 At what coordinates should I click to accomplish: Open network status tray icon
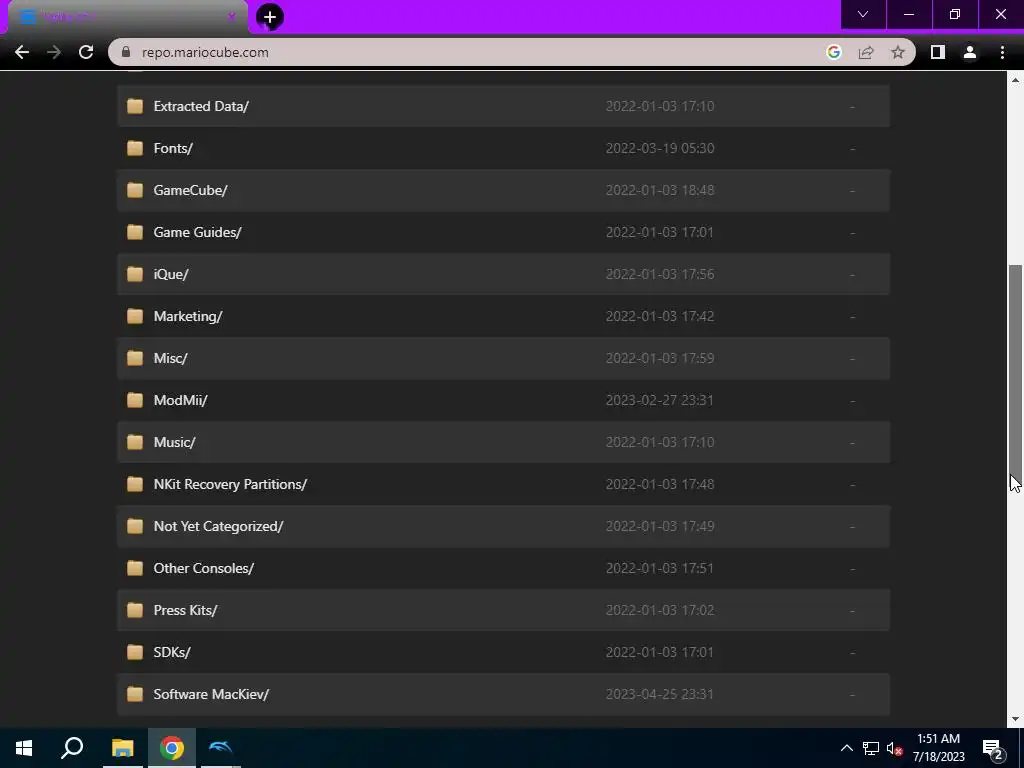click(x=871, y=748)
